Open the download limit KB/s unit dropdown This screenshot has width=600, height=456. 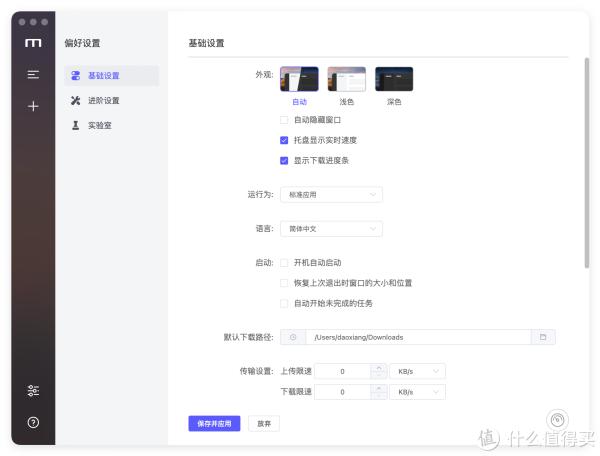(x=417, y=392)
